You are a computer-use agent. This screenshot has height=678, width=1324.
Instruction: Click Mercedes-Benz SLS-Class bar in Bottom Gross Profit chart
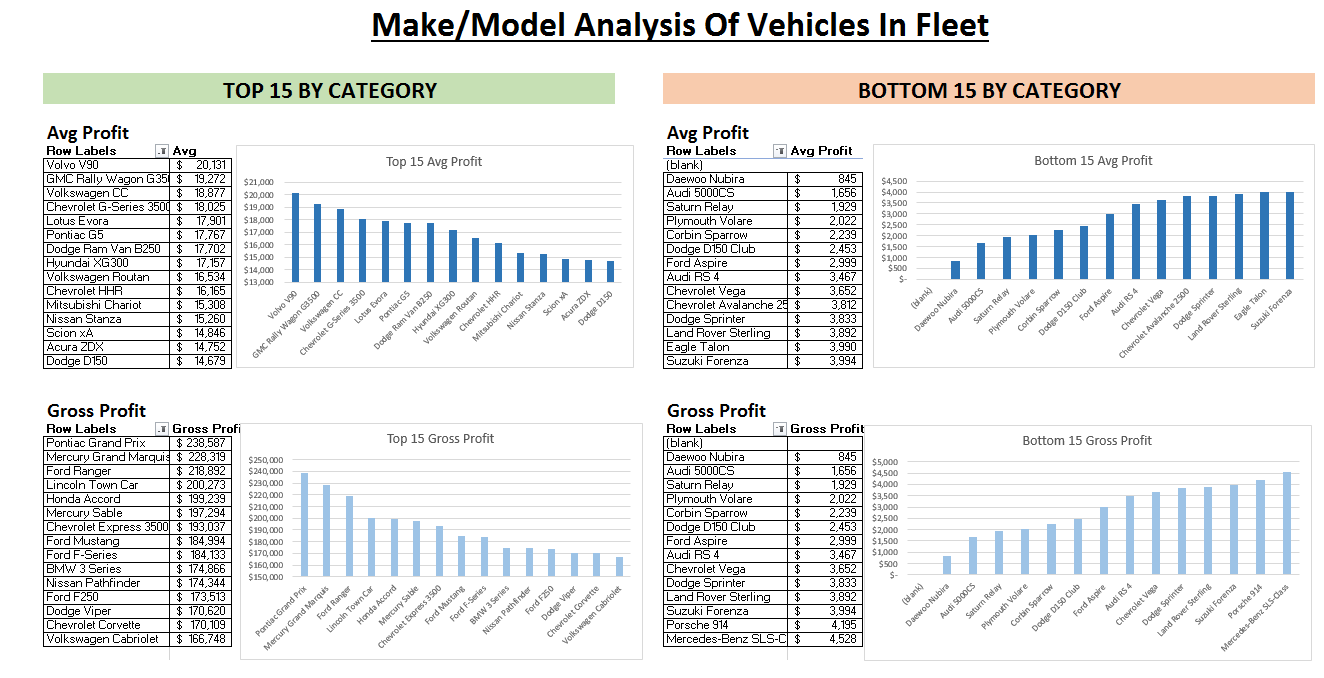(x=1287, y=523)
